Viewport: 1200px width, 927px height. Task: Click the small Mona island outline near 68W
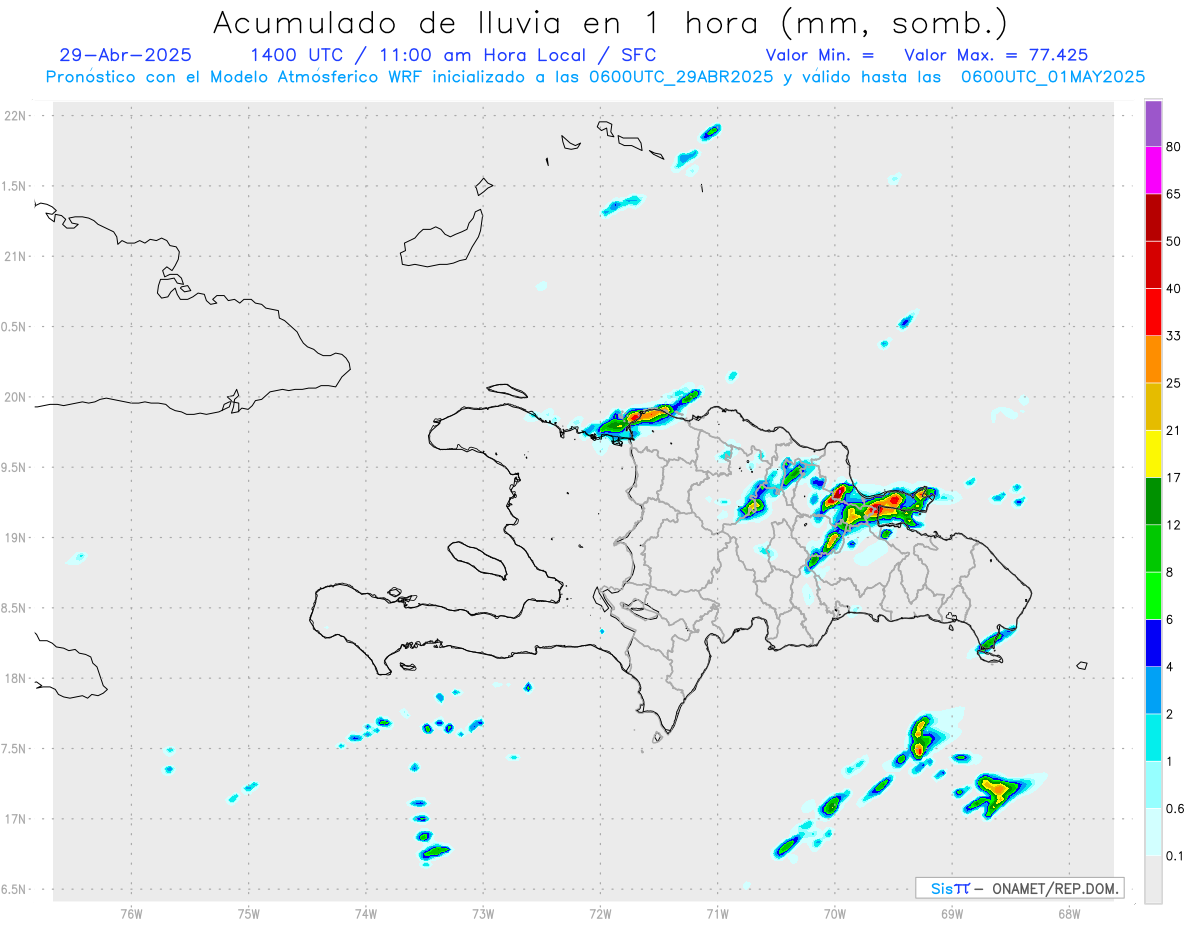1082,666
